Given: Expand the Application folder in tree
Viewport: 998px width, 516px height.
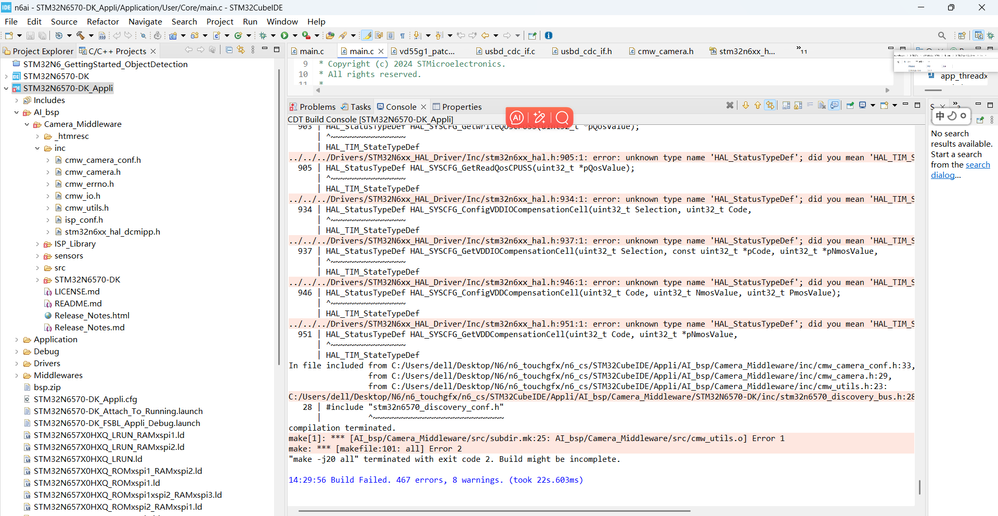Looking at the screenshot, I should pyautogui.click(x=15, y=339).
